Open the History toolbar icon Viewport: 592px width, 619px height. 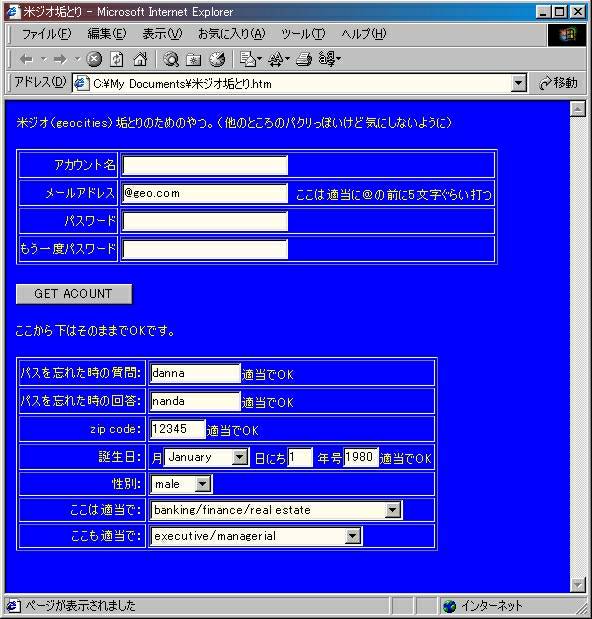217,60
